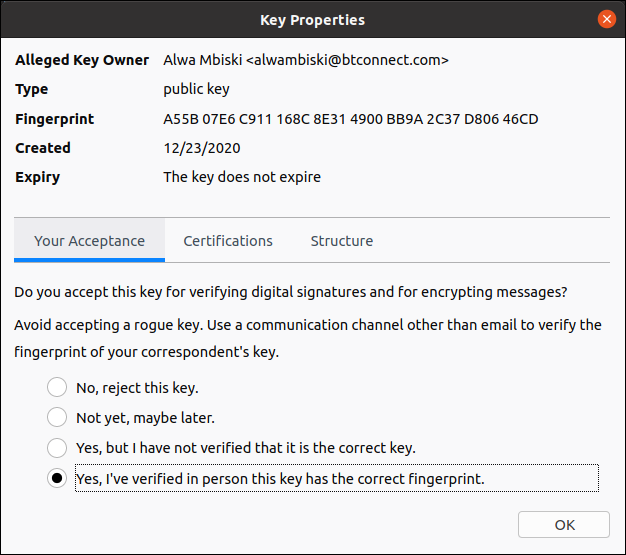
Task: Click the Fingerprint label
Action: pyautogui.click(x=55, y=119)
